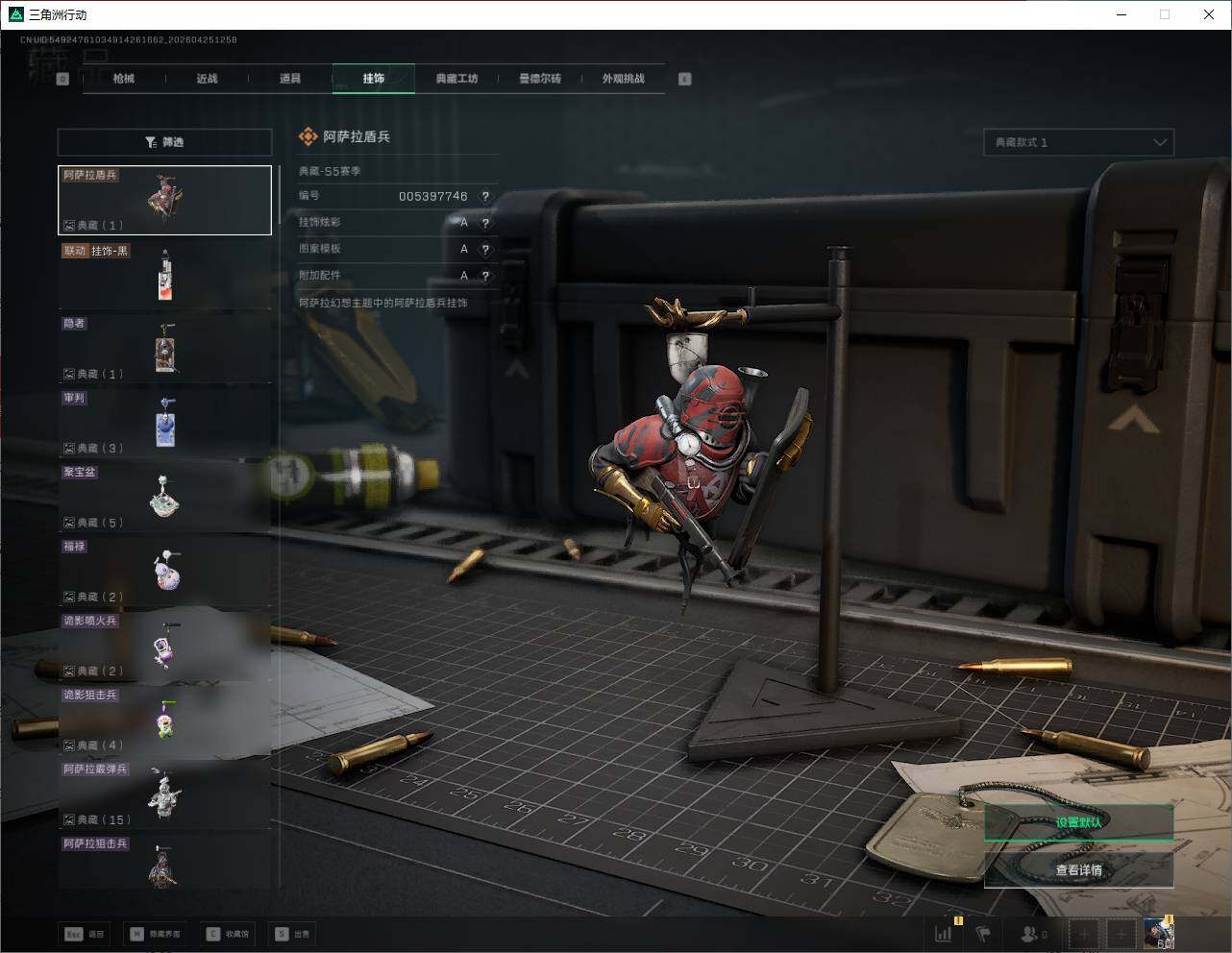Switch to the 道具 tab
The width and height of the screenshot is (1232, 953).
point(290,79)
